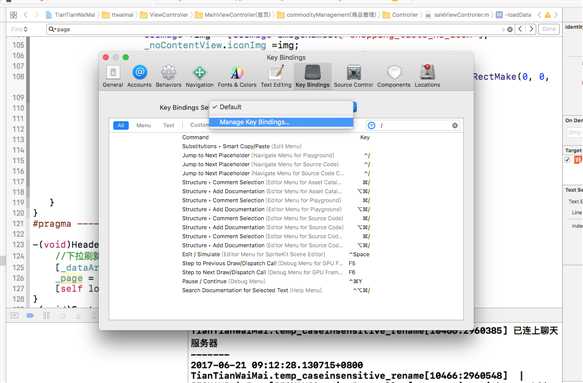Go forward using jump bar right arrow
Viewport: 583px width, 383px height.
pyautogui.click(x=36, y=15)
